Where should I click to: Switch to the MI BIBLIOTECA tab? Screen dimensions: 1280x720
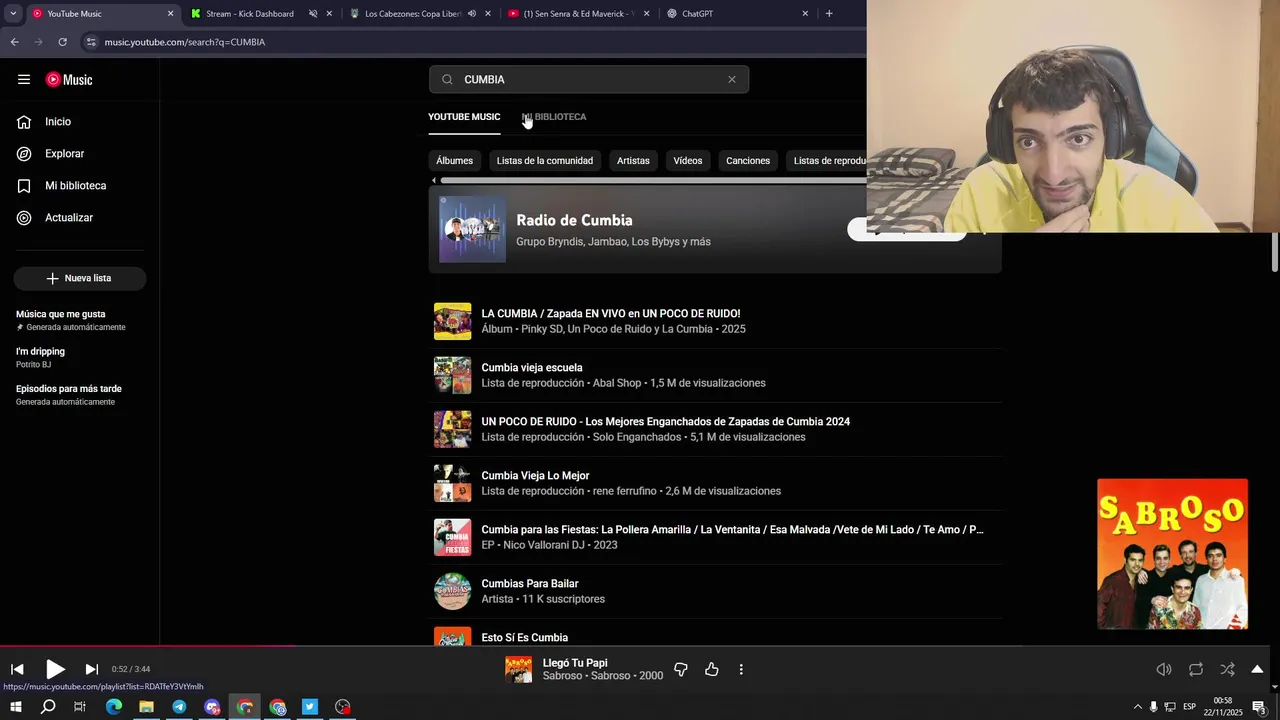554,117
